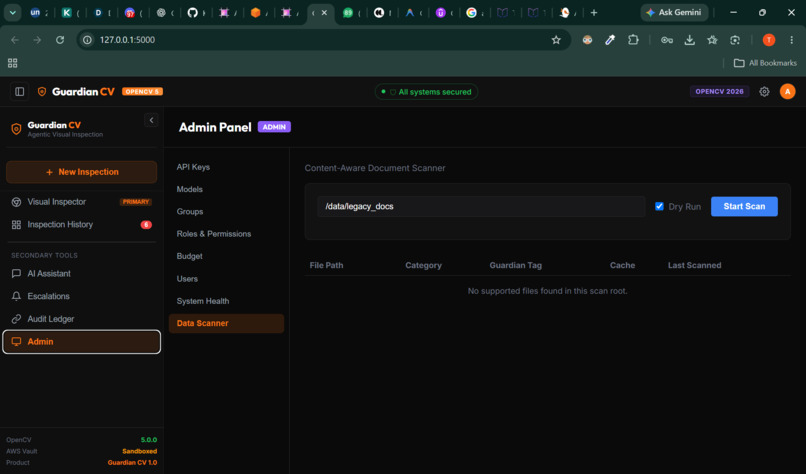Click the site info icon in address bar
The height and width of the screenshot is (474, 806).
[87, 40]
